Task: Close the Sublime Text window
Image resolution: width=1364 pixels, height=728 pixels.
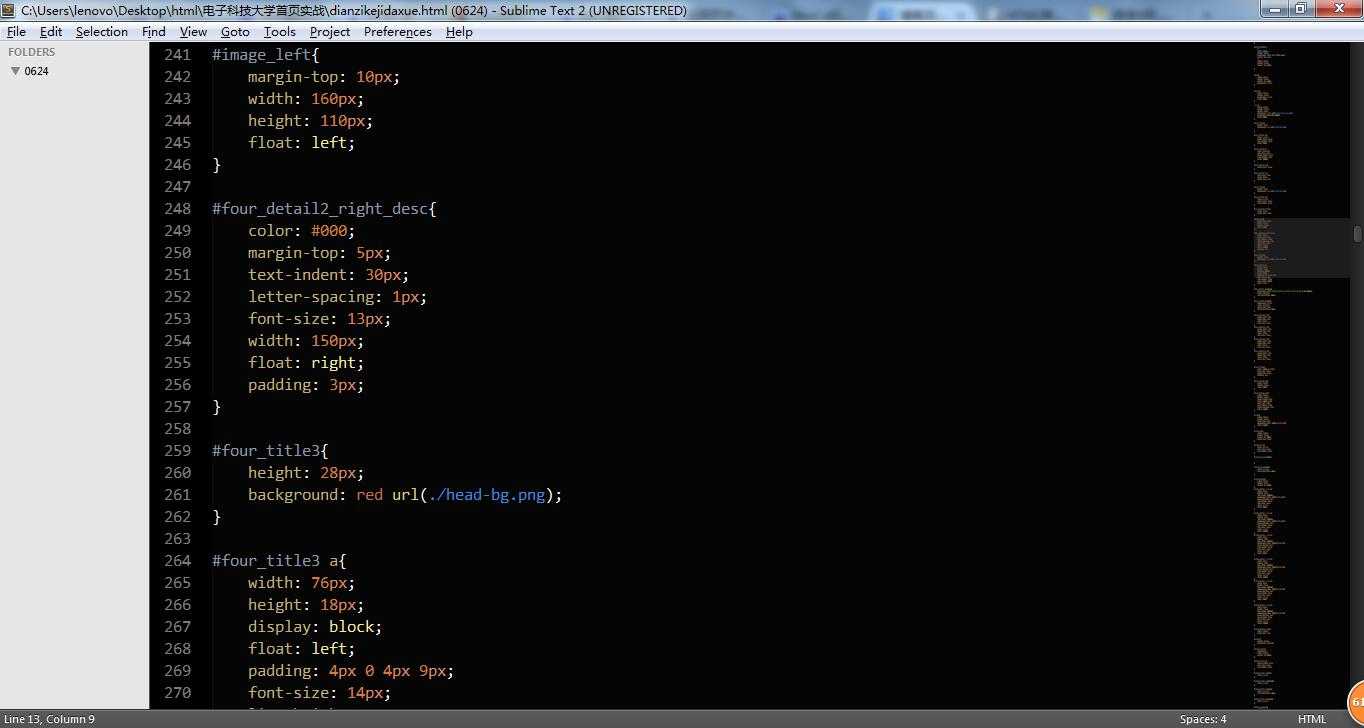Action: [1336, 8]
